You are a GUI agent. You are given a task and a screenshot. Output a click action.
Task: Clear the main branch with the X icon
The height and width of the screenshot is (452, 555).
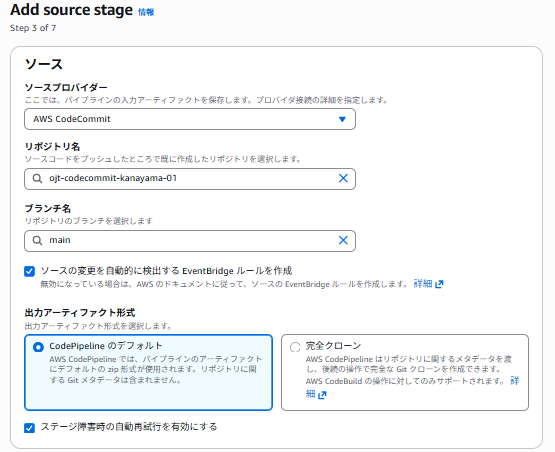(343, 240)
